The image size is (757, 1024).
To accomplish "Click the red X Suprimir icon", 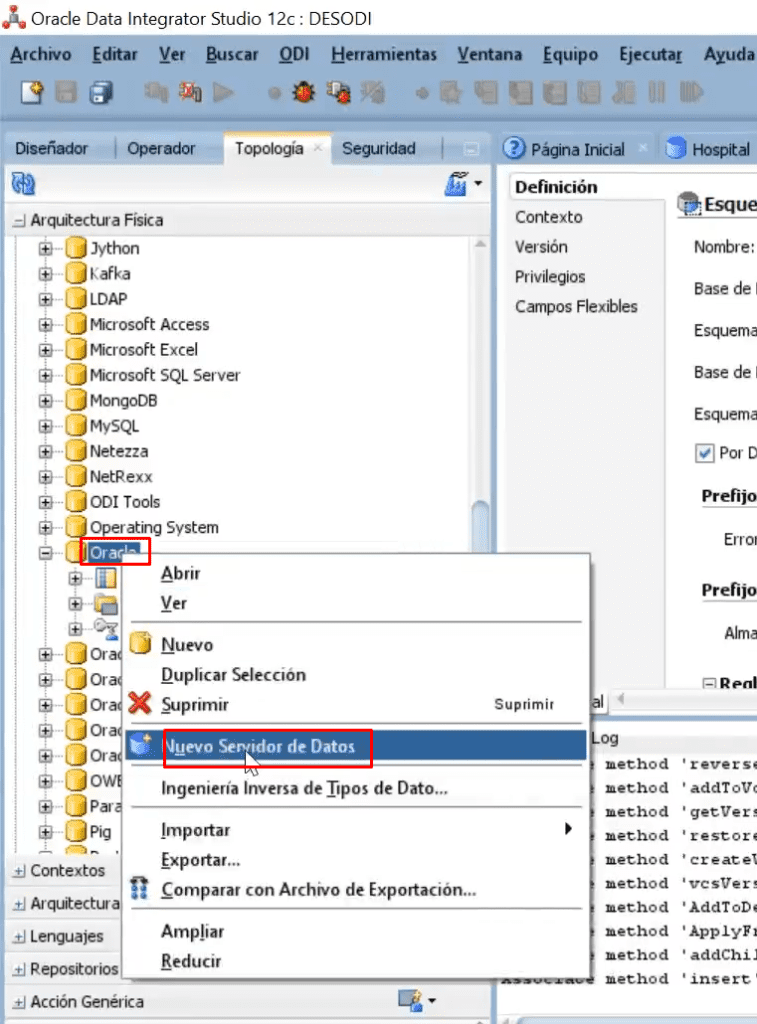I will (140, 704).
